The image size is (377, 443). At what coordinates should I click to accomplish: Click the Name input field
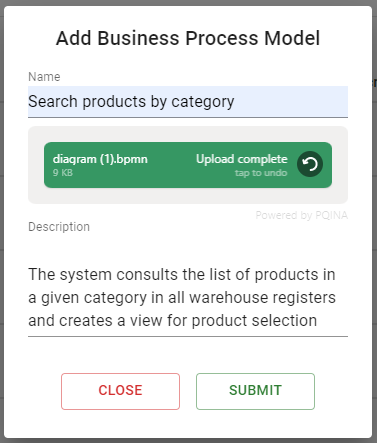click(188, 102)
